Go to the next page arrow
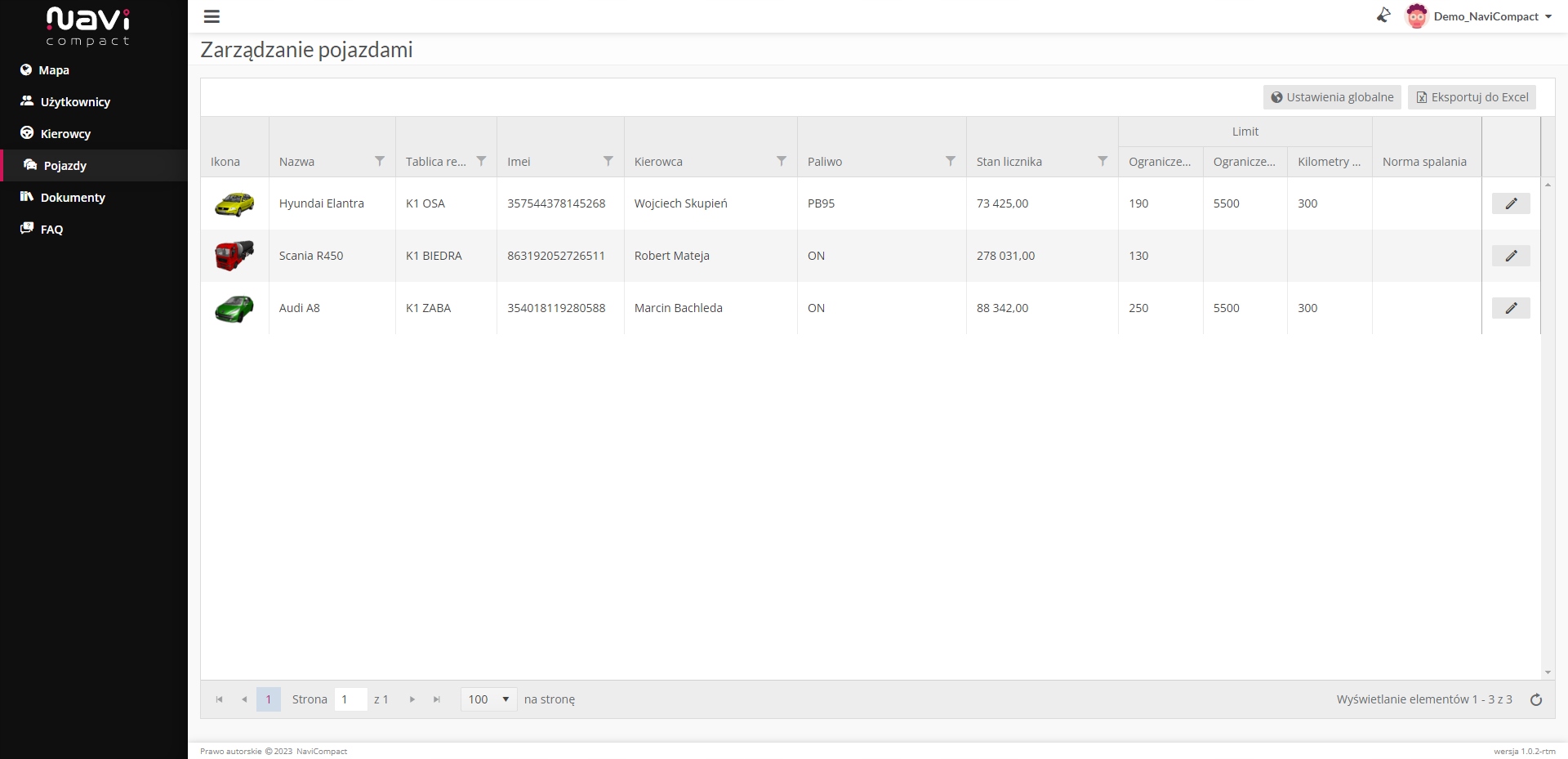This screenshot has width=1568, height=759. tap(412, 699)
